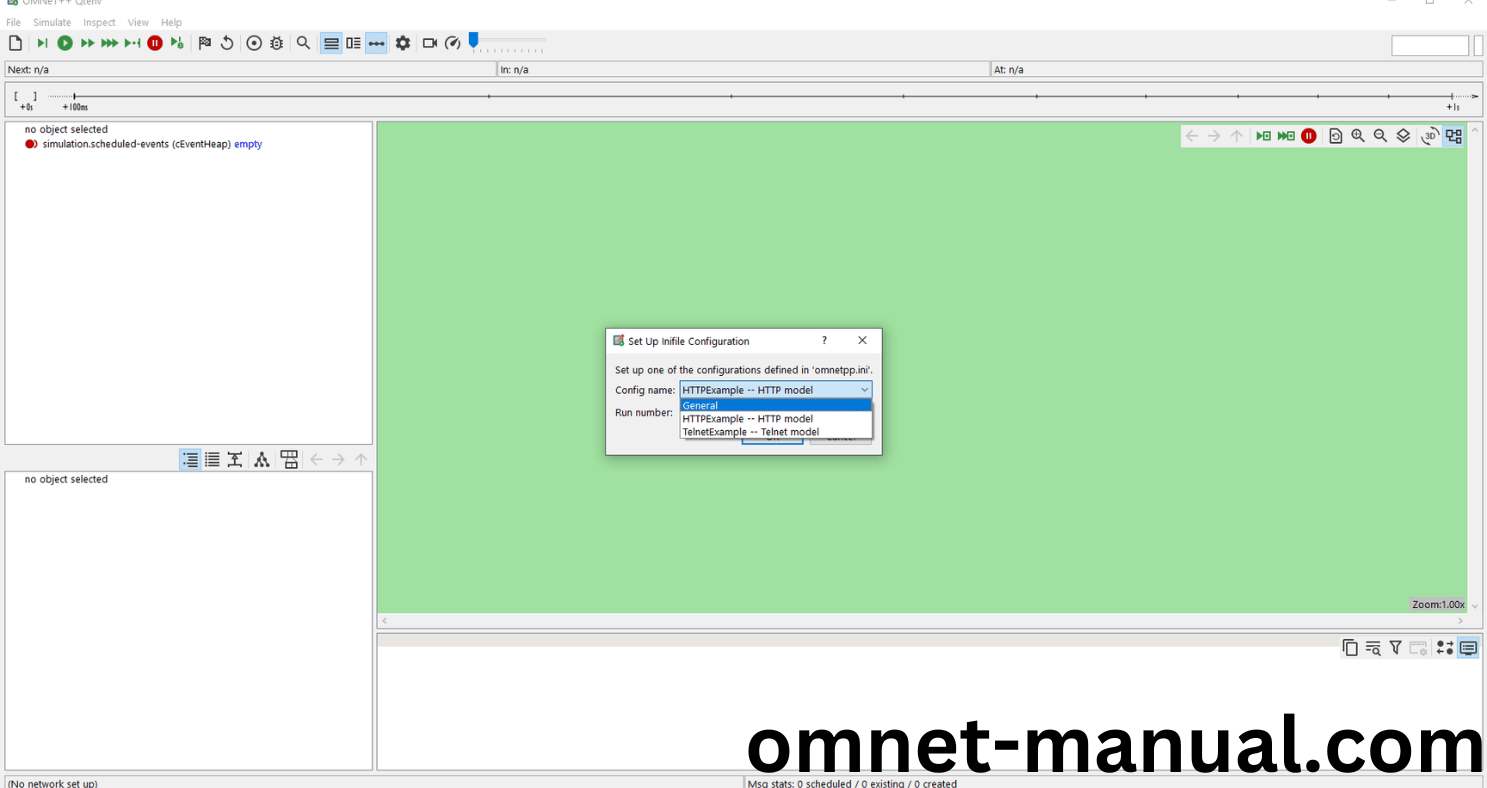Click the dialog's question mark help button
Image resolution: width=1487 pixels, height=788 pixels.
point(824,341)
